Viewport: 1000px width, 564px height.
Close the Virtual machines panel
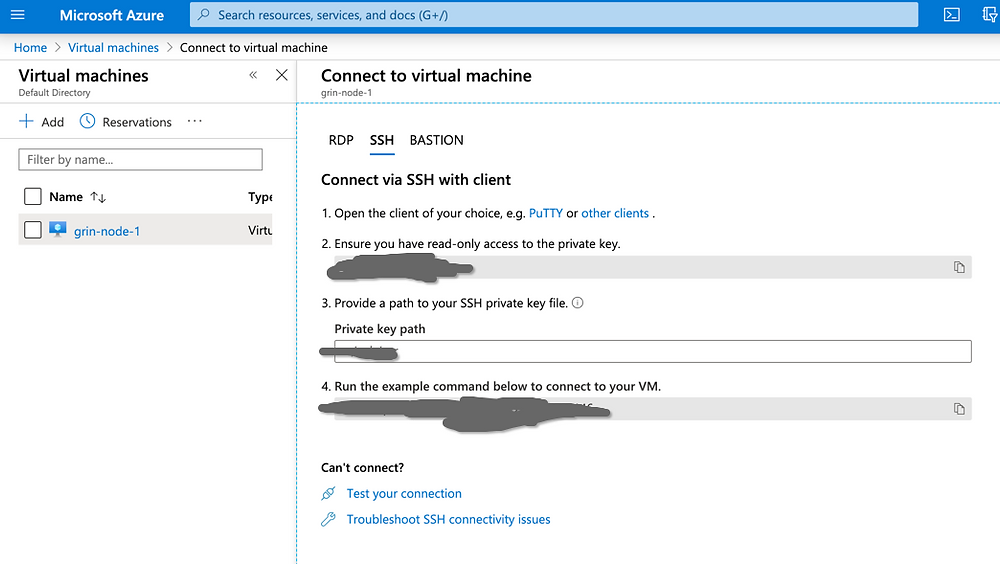coord(281,75)
